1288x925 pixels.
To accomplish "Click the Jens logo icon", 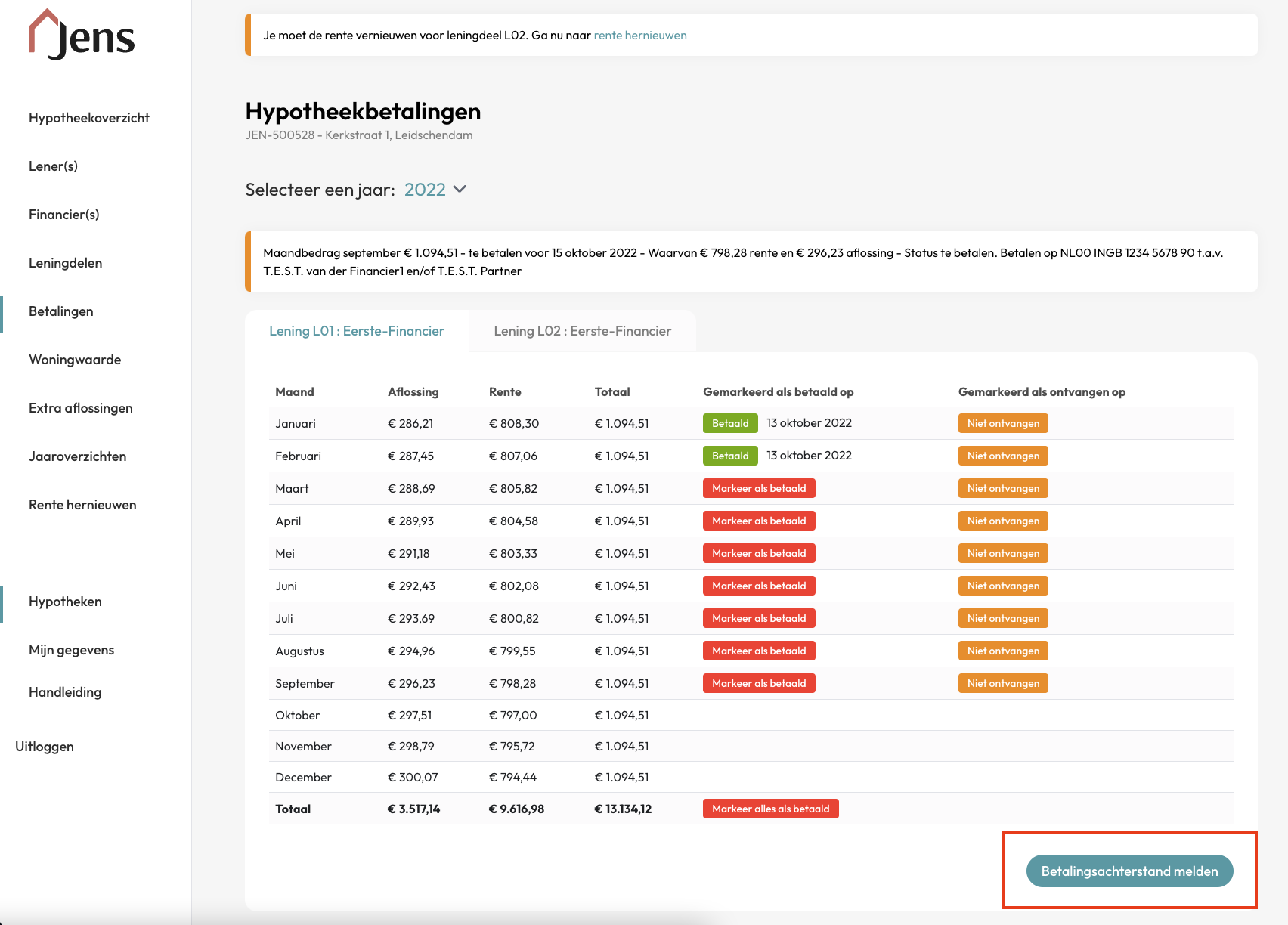I will [x=81, y=35].
